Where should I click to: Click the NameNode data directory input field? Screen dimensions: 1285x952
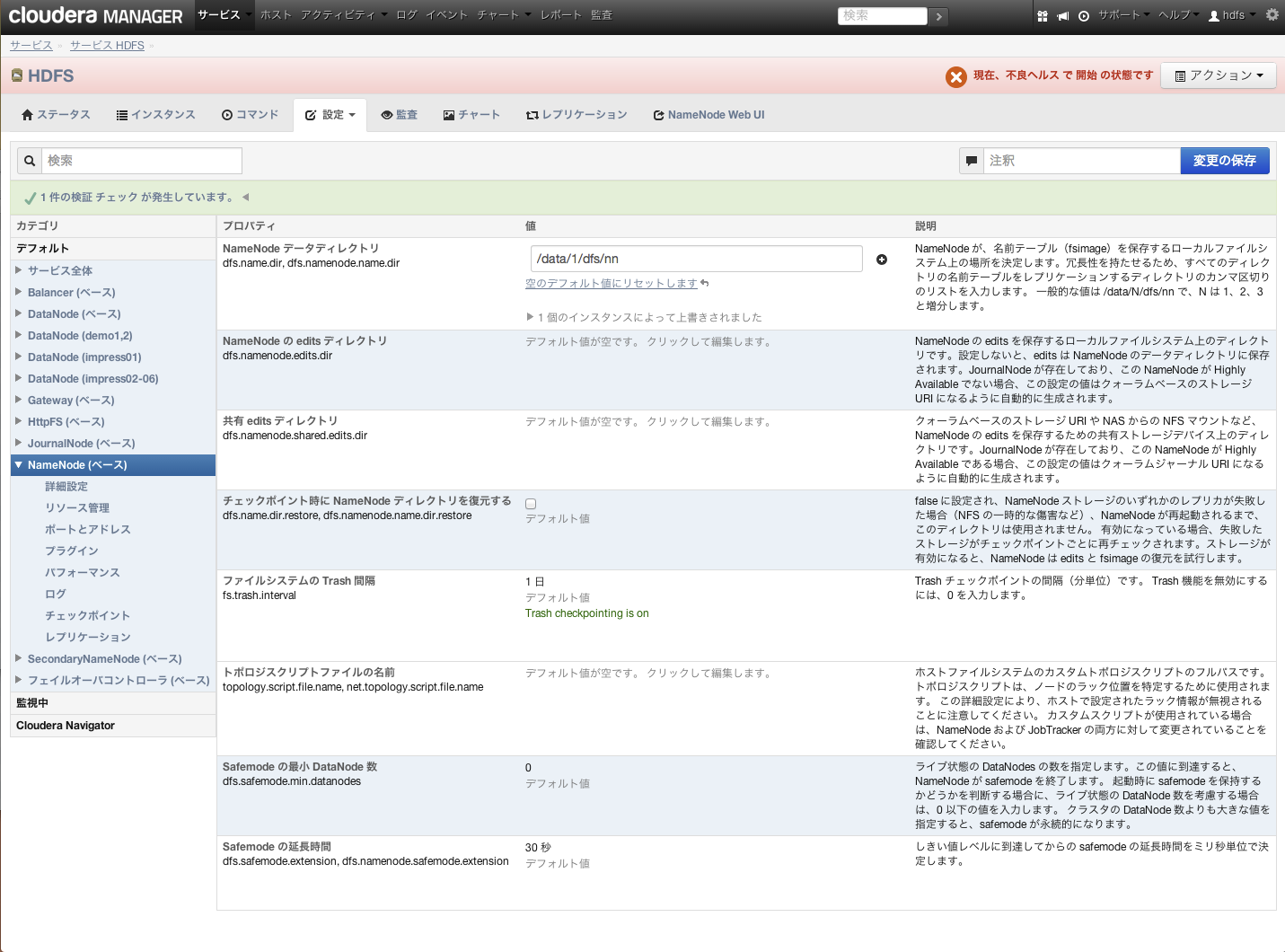[697, 259]
